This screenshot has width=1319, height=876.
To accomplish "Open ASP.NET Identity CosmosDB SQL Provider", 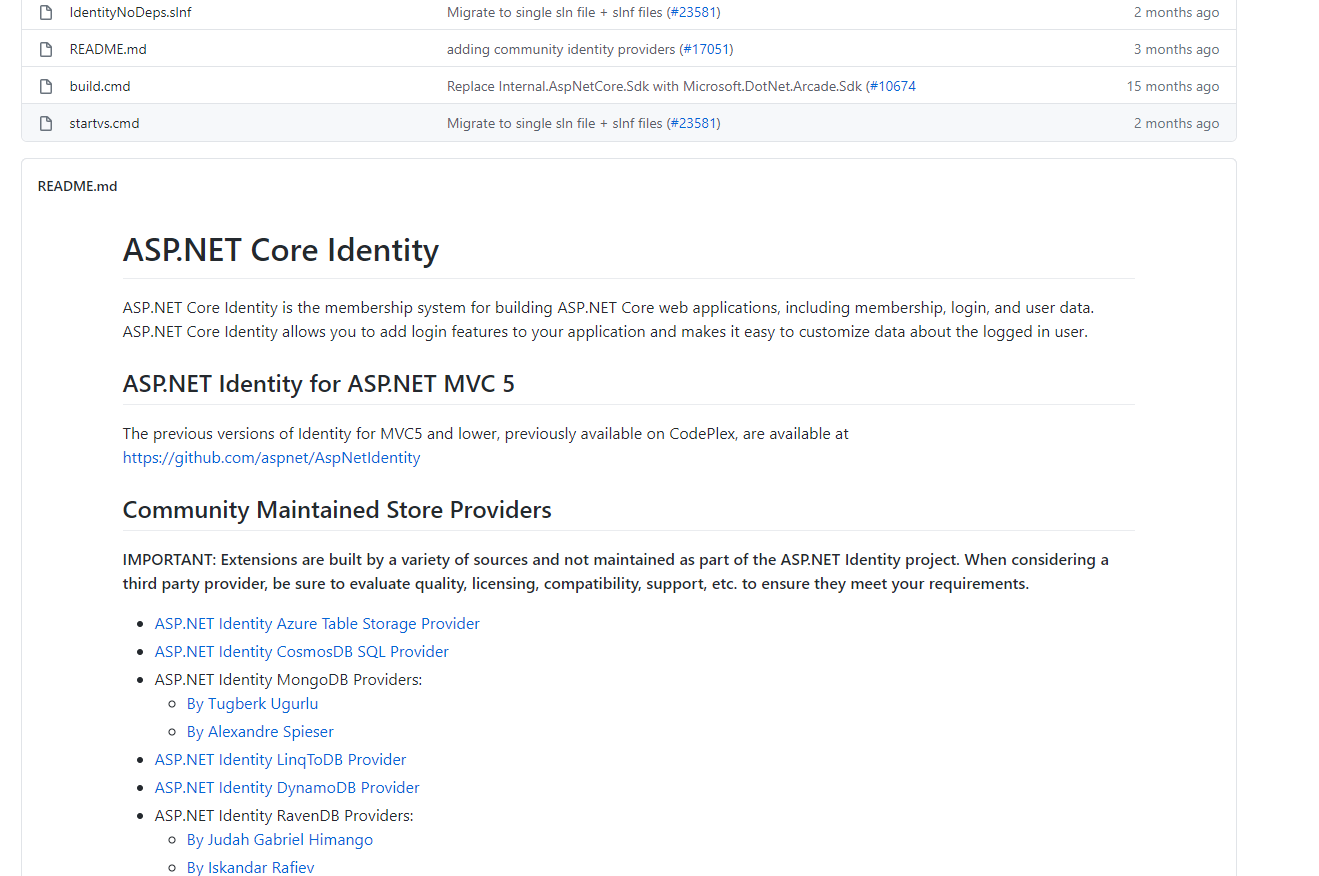I will [301, 652].
